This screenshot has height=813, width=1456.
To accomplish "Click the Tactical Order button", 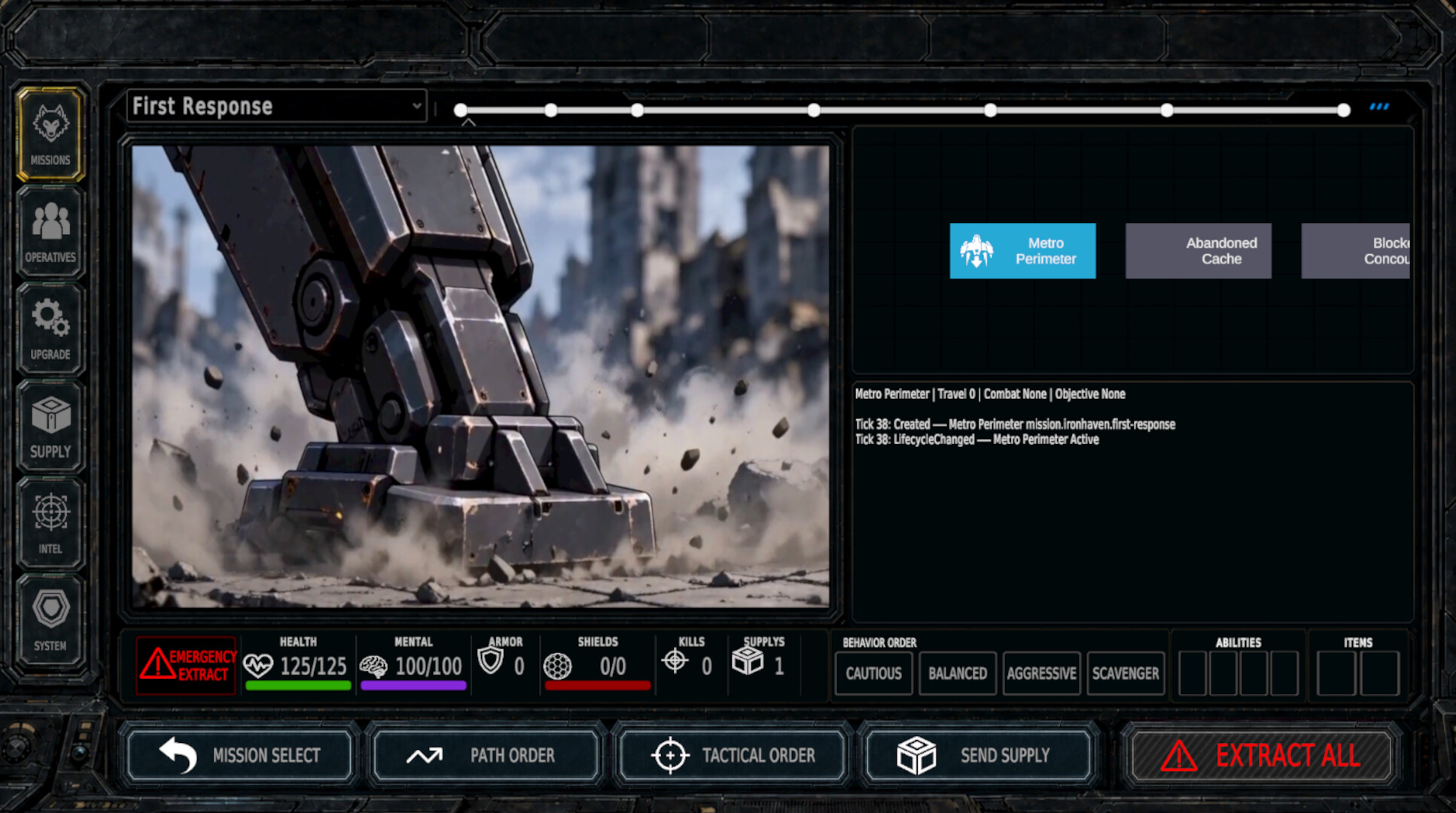I will coord(732,755).
